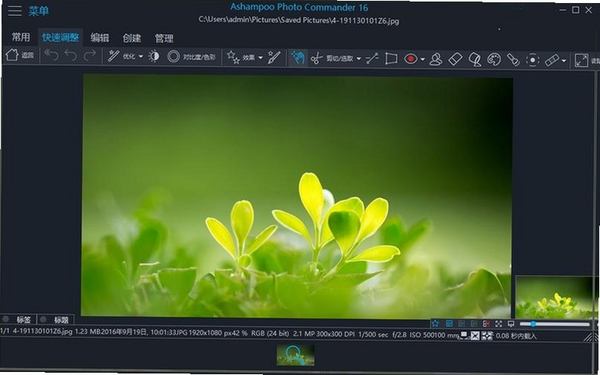Click the 返回 home icon
This screenshot has height=375, width=600.
tap(12, 55)
